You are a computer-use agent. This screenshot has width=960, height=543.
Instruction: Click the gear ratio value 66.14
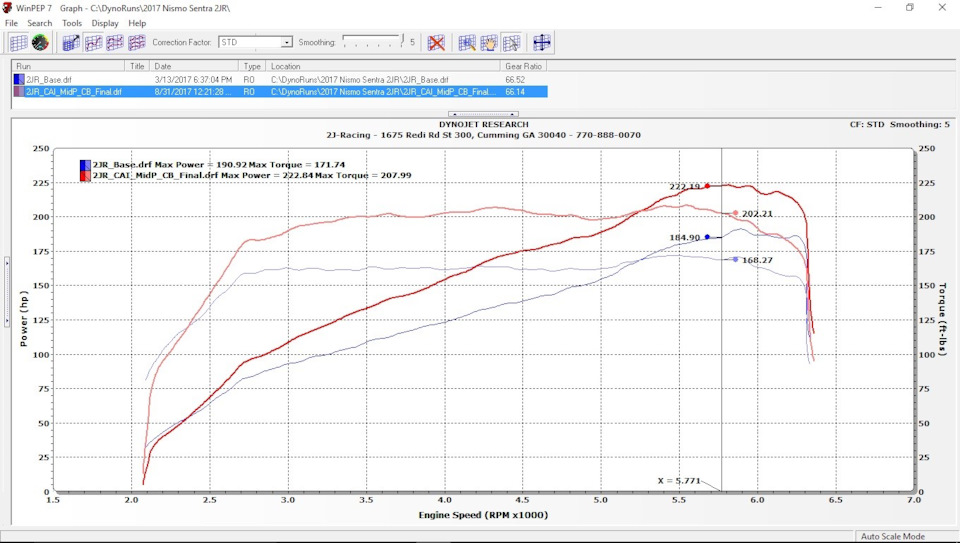[x=515, y=92]
